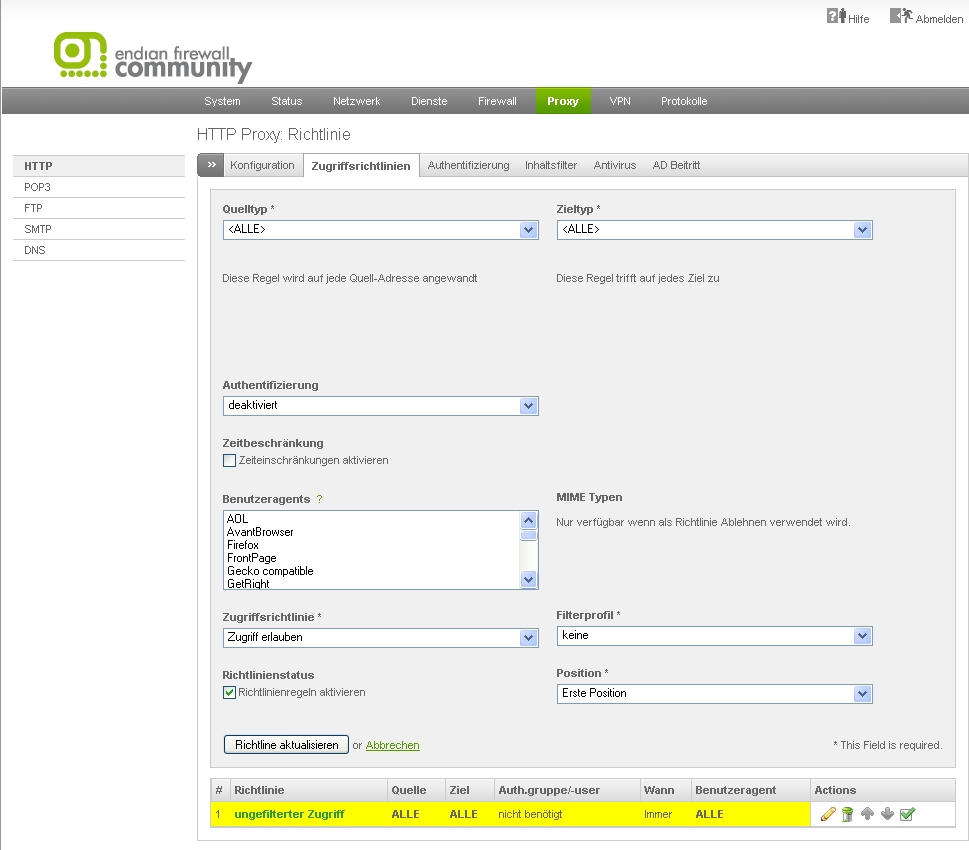Enable the Zeiteinschränkungen aktivieren checkbox
The width and height of the screenshot is (969, 850).
click(x=230, y=461)
